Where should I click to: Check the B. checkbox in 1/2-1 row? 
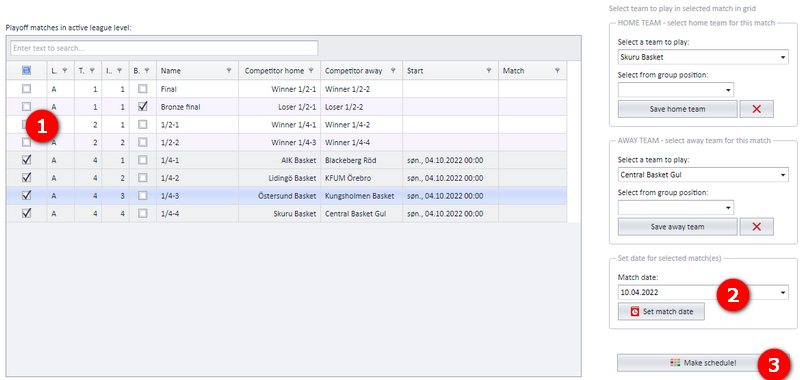pyautogui.click(x=143, y=124)
